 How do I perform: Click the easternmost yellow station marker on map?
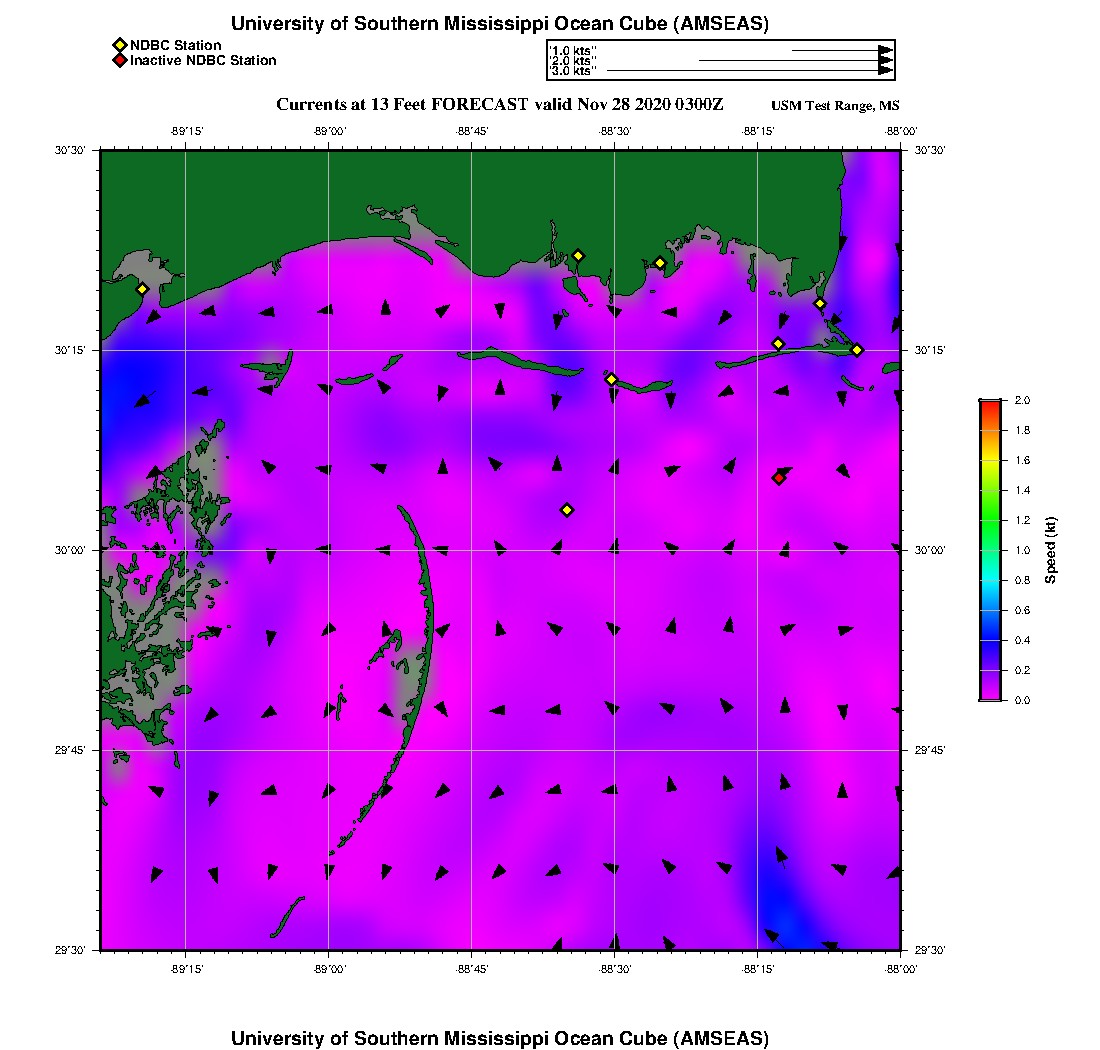[x=857, y=350]
